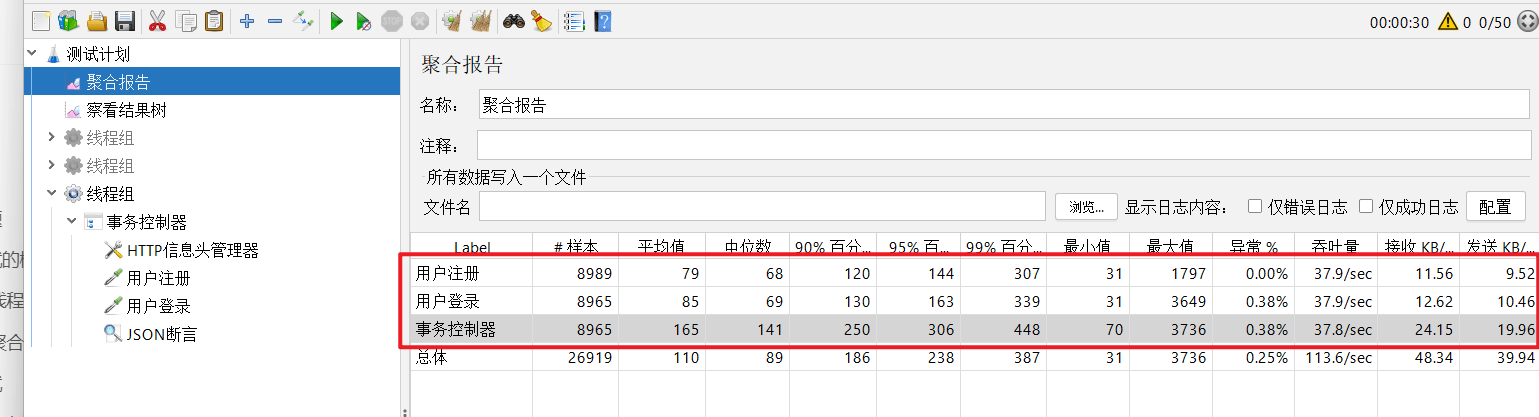Sort by the Label column header
Viewport: 1539px width, 417px height.
click(x=472, y=247)
